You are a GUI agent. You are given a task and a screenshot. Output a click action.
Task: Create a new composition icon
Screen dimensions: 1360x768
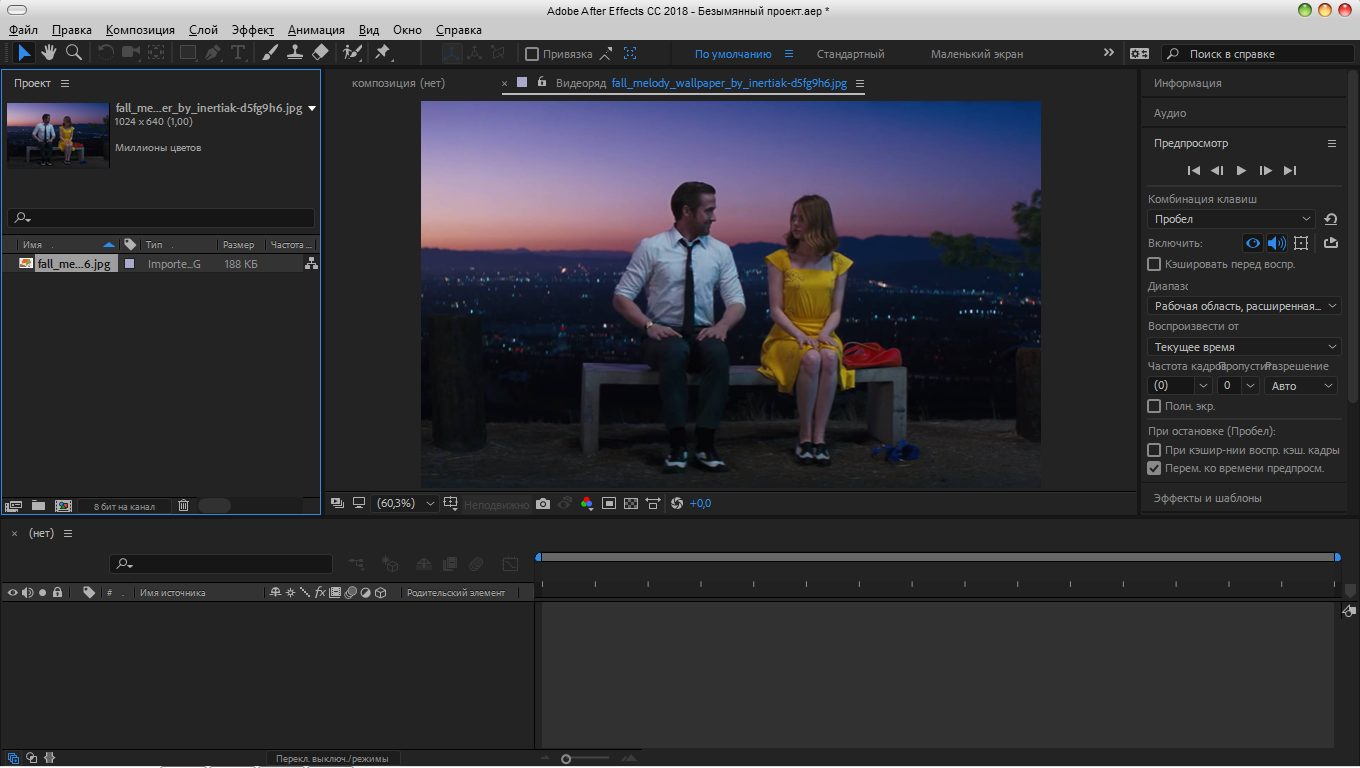point(63,506)
